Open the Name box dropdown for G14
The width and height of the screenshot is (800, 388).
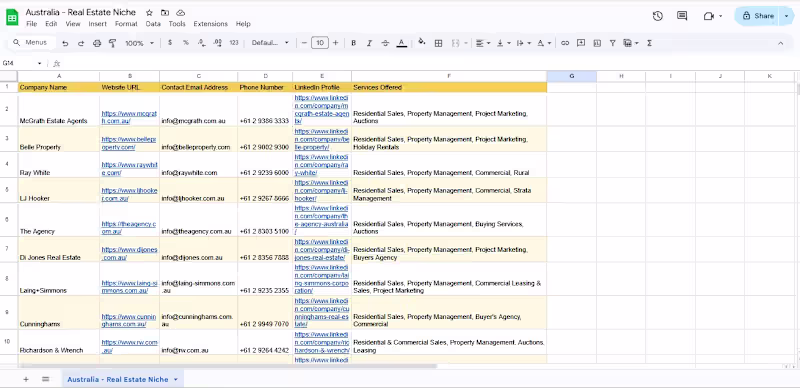click(x=39, y=63)
